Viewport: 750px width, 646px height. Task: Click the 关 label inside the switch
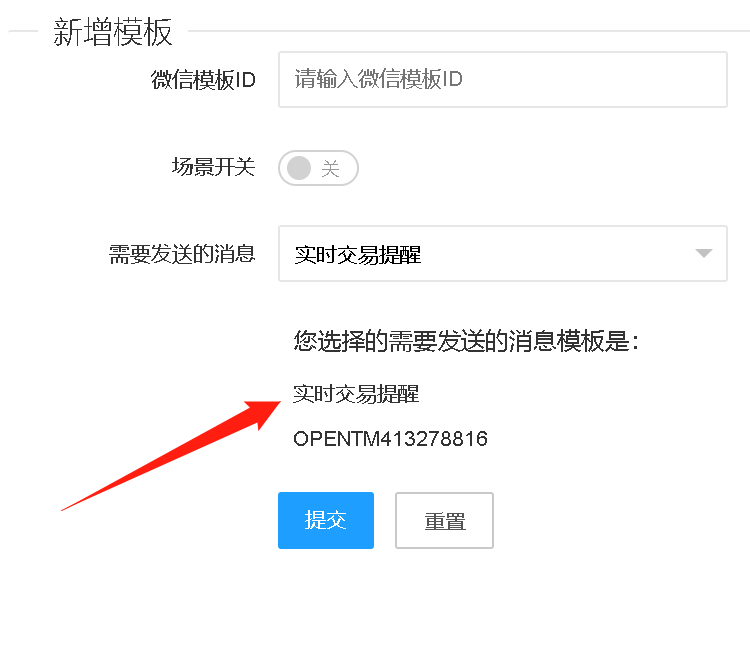coord(331,168)
